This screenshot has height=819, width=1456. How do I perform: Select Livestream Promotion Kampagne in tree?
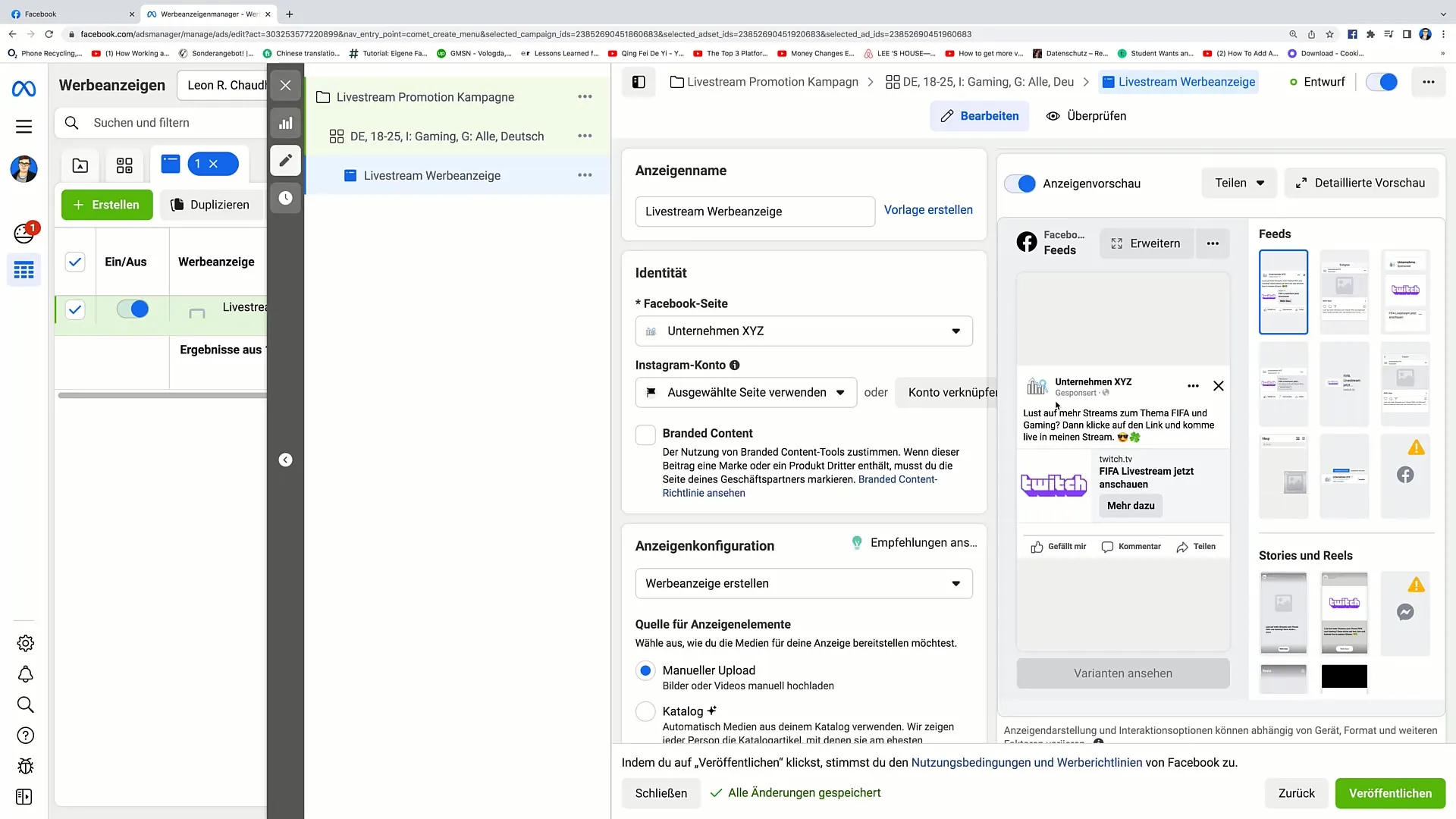[425, 97]
